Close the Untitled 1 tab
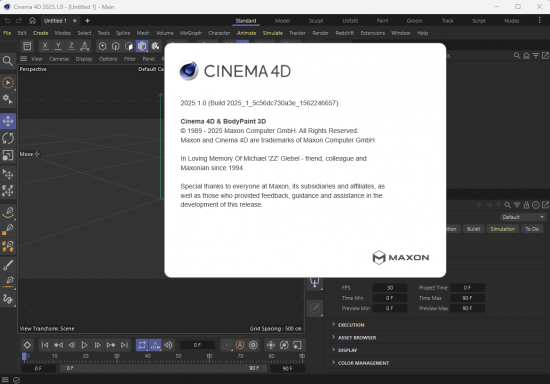 [75, 21]
